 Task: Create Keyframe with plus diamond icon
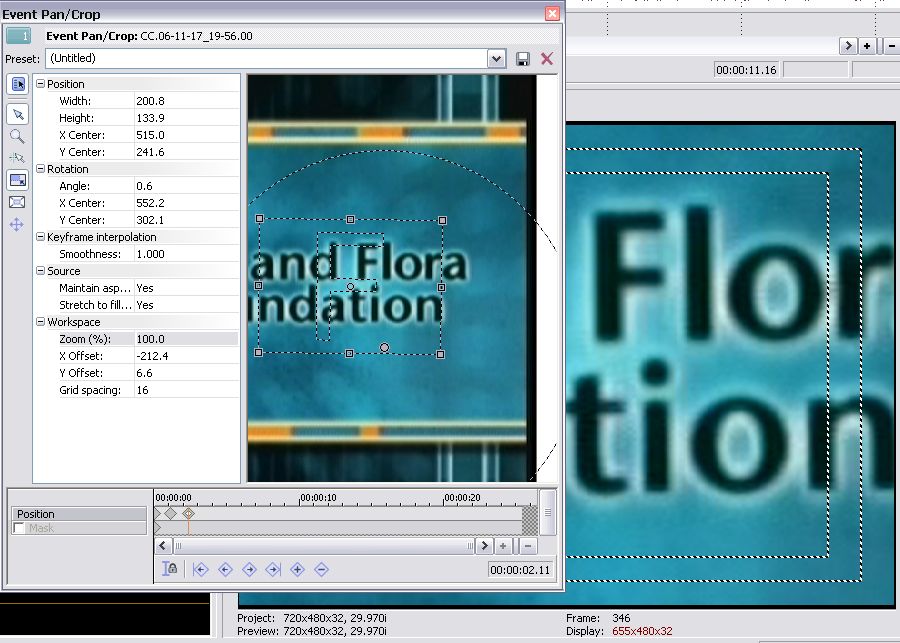point(297,570)
